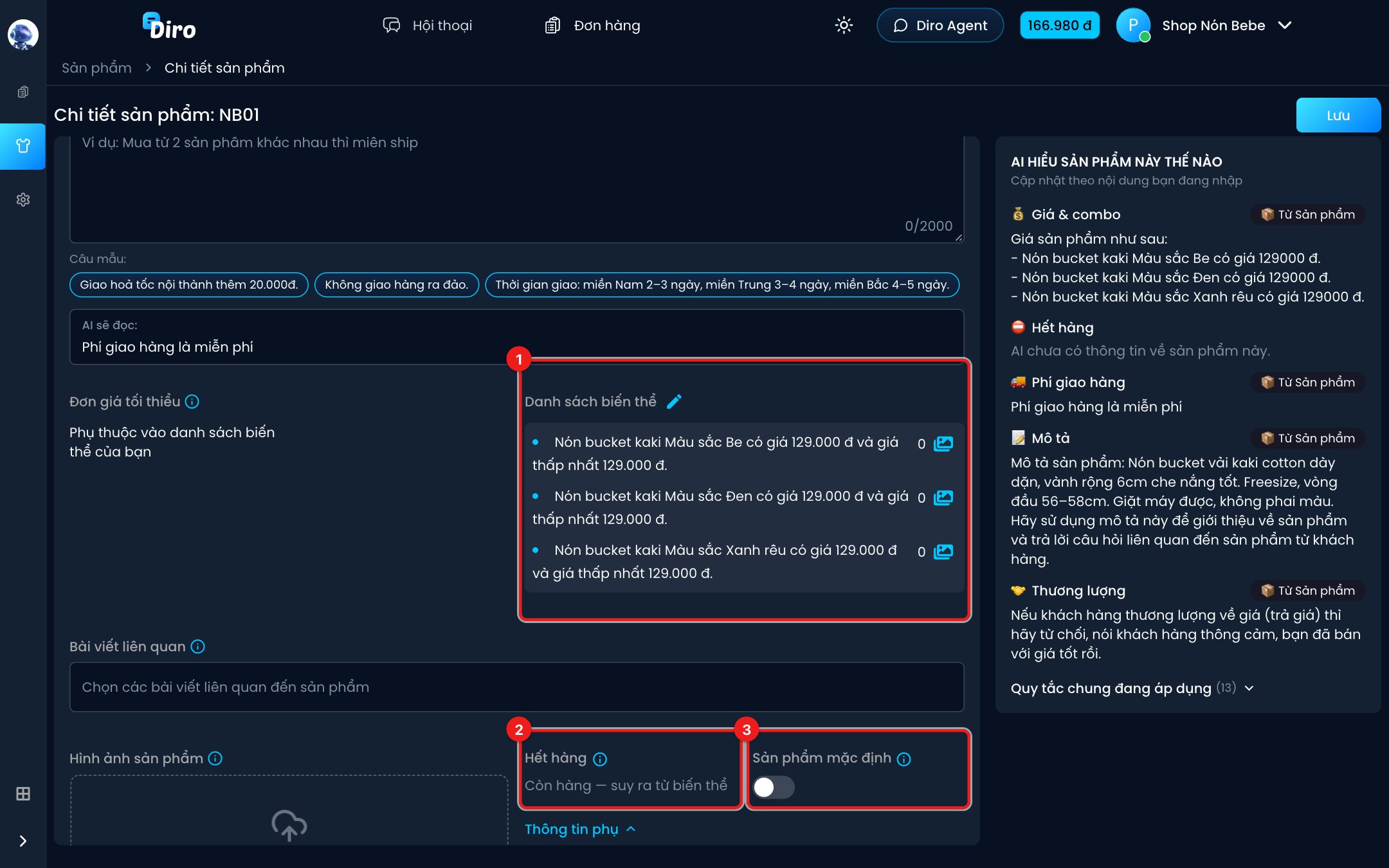The height and width of the screenshot is (868, 1389).
Task: Toggle Sản phẩm mặc định switch
Action: 774,787
